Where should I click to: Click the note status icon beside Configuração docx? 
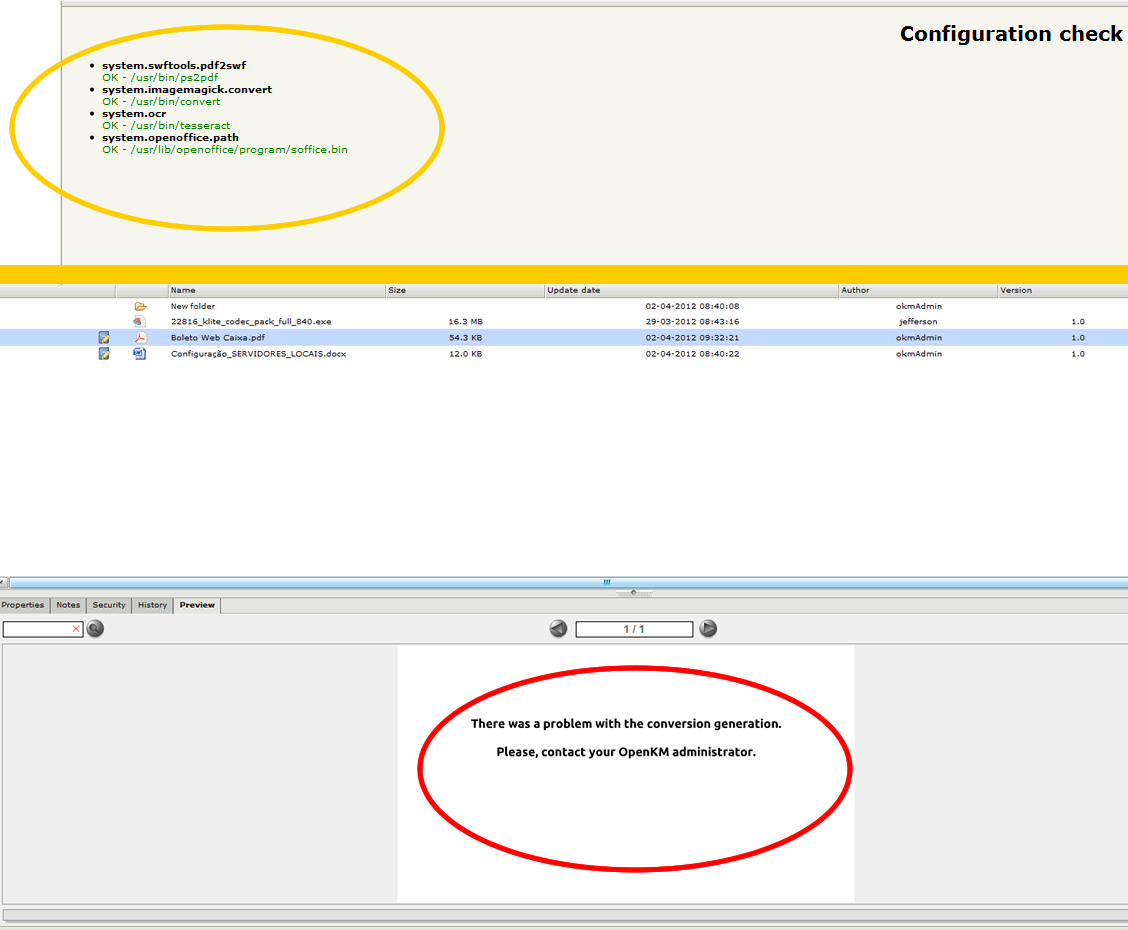104,354
